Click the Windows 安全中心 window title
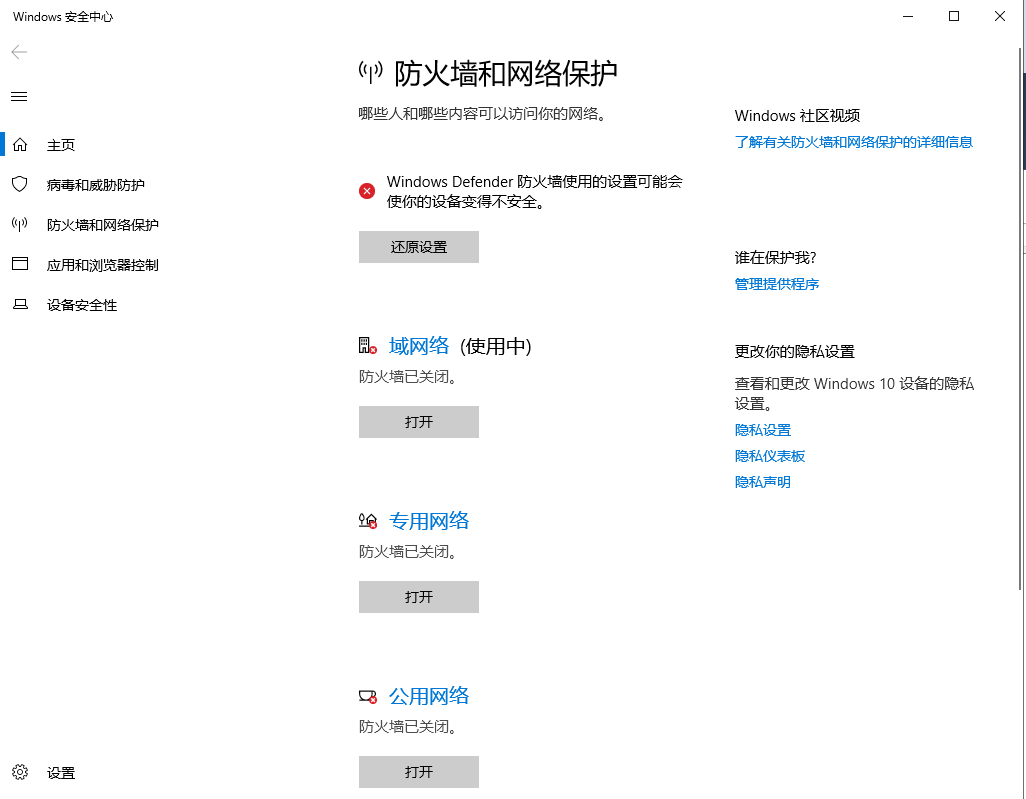Viewport: 1026px width, 799px height. [x=63, y=17]
